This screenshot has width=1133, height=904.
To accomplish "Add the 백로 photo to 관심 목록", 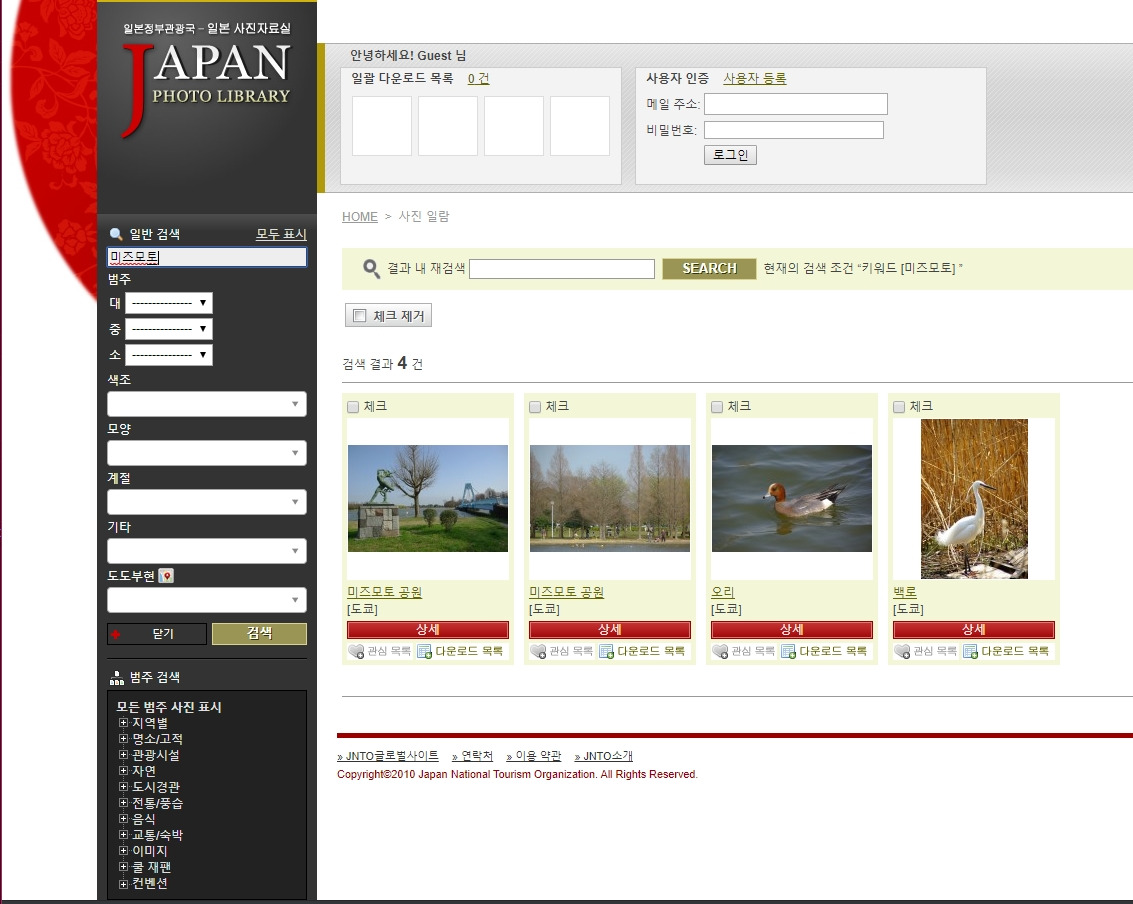I will point(926,651).
